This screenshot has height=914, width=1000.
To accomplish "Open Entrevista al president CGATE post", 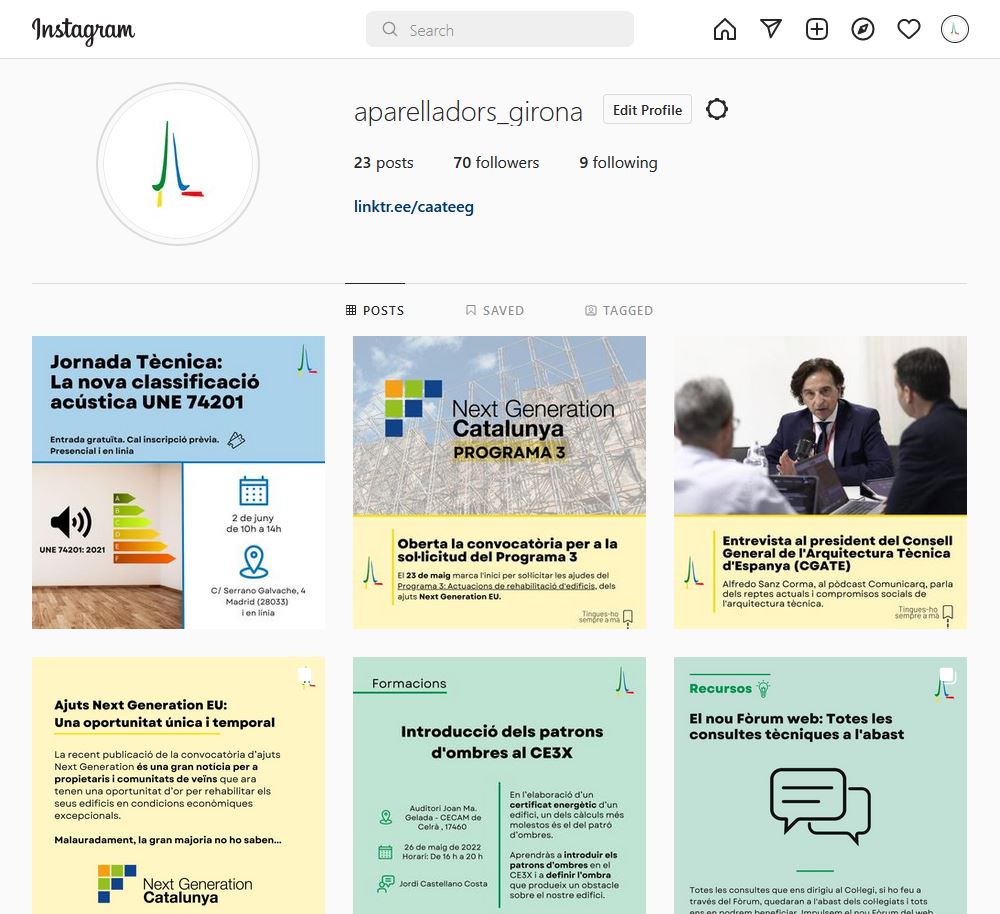I will pyautogui.click(x=820, y=482).
